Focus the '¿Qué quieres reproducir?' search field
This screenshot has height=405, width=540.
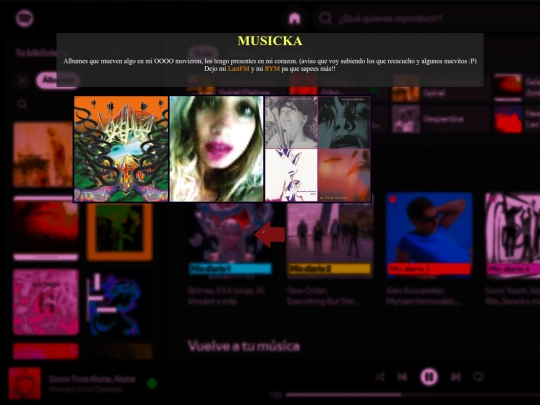click(x=427, y=18)
